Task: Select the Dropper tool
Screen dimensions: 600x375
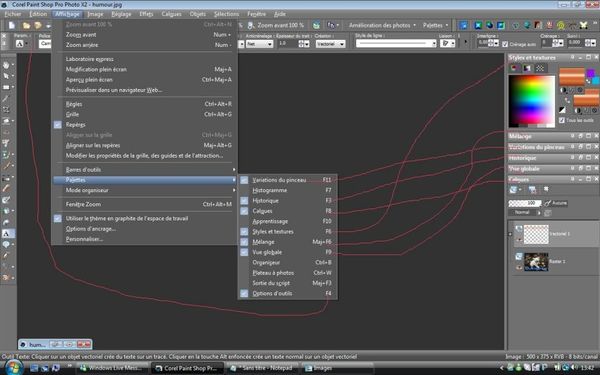Action: [6, 99]
